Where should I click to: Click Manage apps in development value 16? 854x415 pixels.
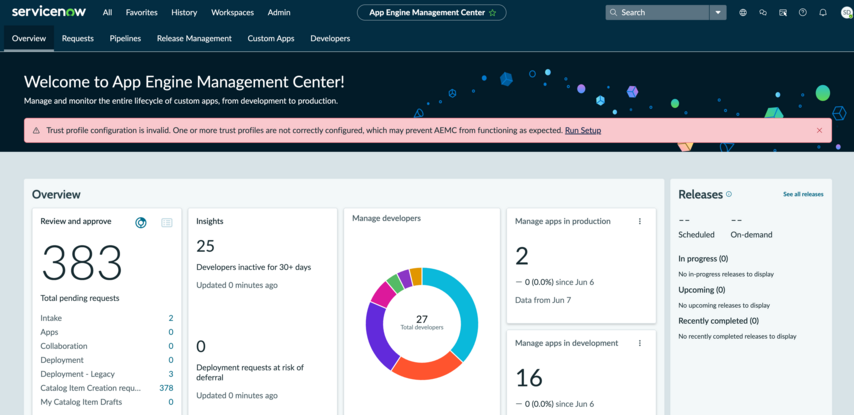[529, 378]
